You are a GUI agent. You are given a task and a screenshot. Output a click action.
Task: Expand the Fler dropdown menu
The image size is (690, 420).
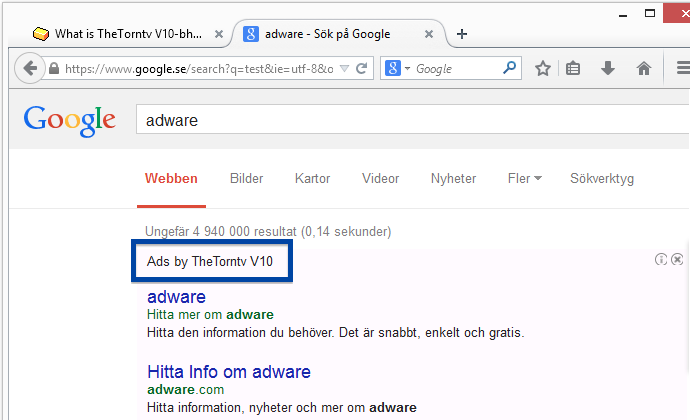tap(525, 178)
